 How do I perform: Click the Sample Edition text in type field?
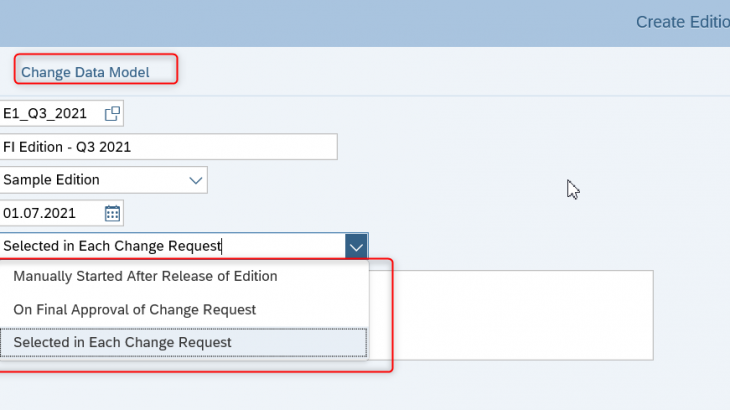52,180
